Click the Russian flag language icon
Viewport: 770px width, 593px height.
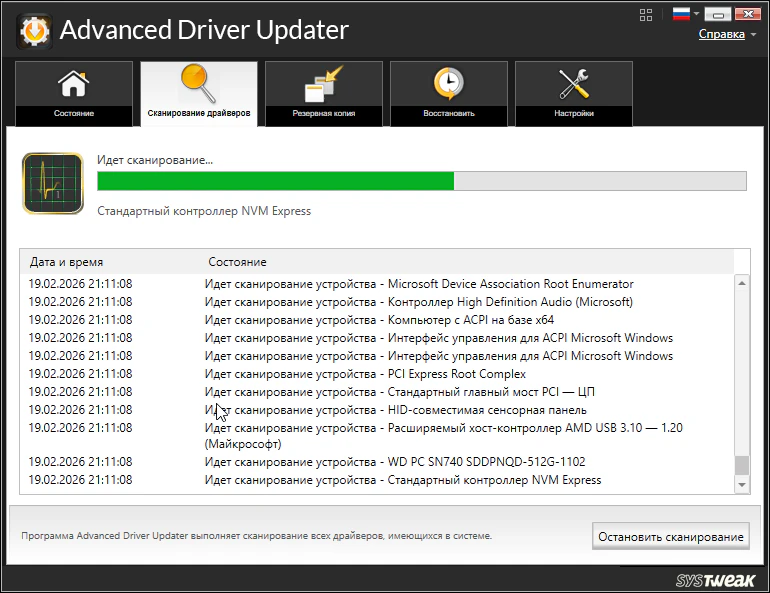[x=681, y=14]
